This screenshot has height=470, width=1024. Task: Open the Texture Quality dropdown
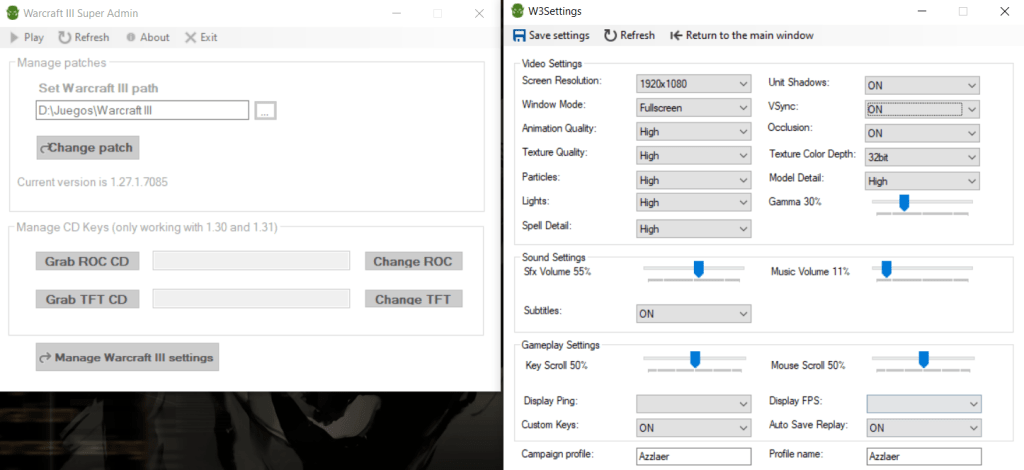point(694,155)
